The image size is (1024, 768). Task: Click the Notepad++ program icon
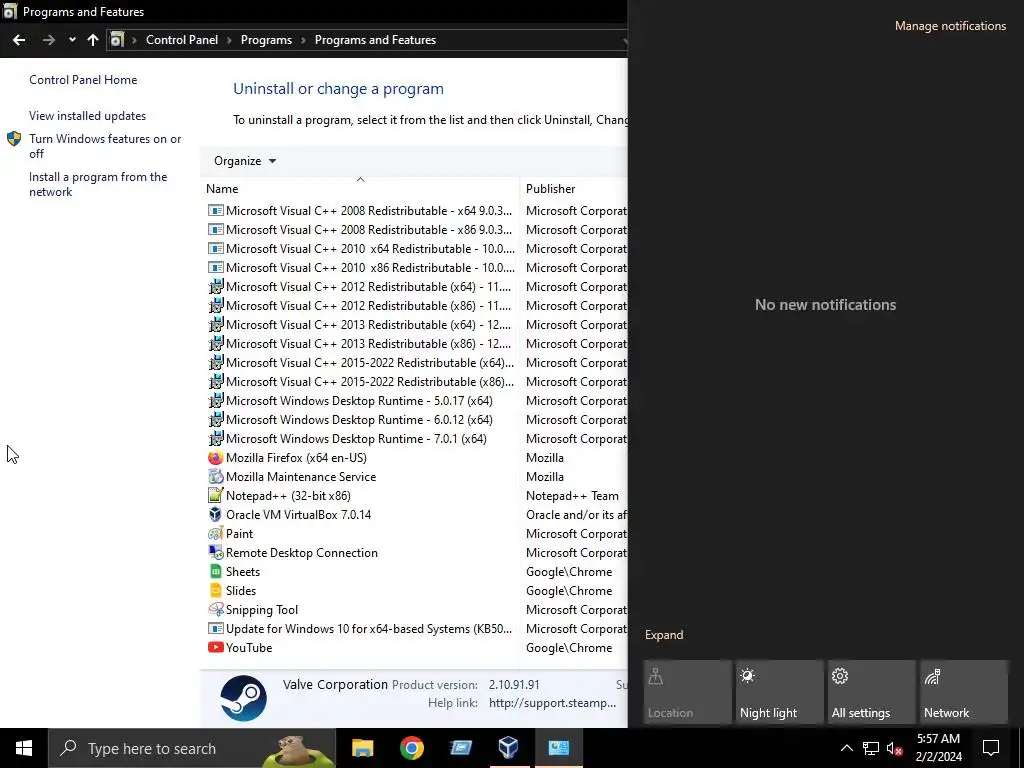tap(216, 496)
